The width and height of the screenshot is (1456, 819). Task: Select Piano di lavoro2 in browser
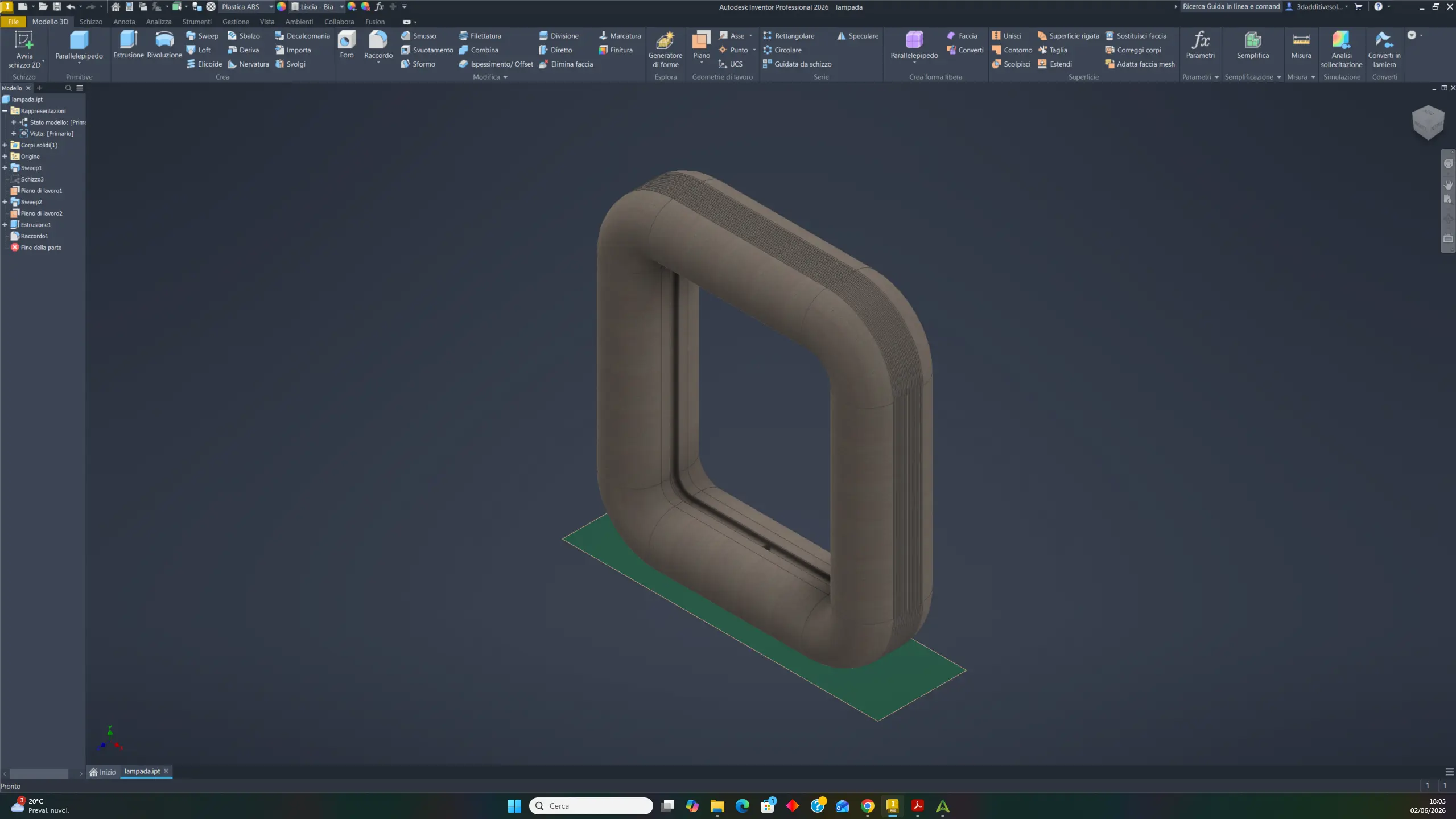point(41,213)
